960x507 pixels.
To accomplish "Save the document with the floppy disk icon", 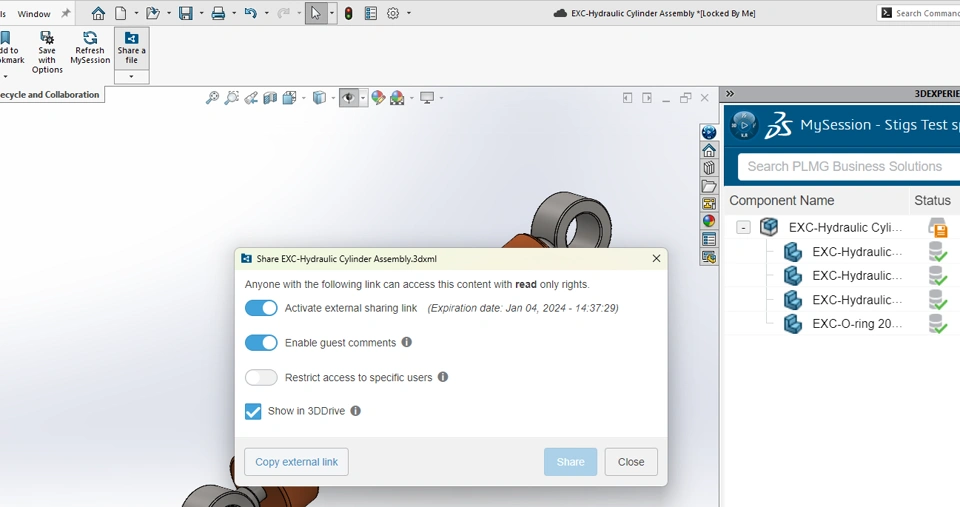I will tap(186, 13).
